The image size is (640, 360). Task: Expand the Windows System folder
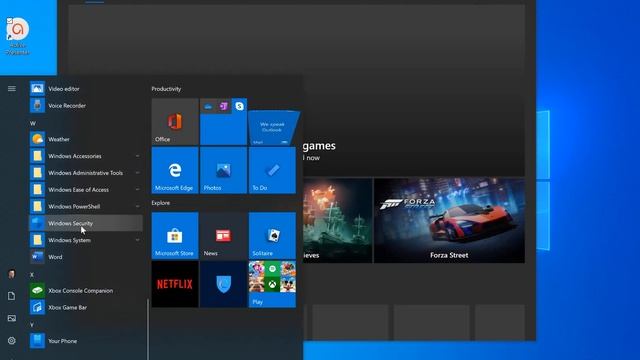86,240
